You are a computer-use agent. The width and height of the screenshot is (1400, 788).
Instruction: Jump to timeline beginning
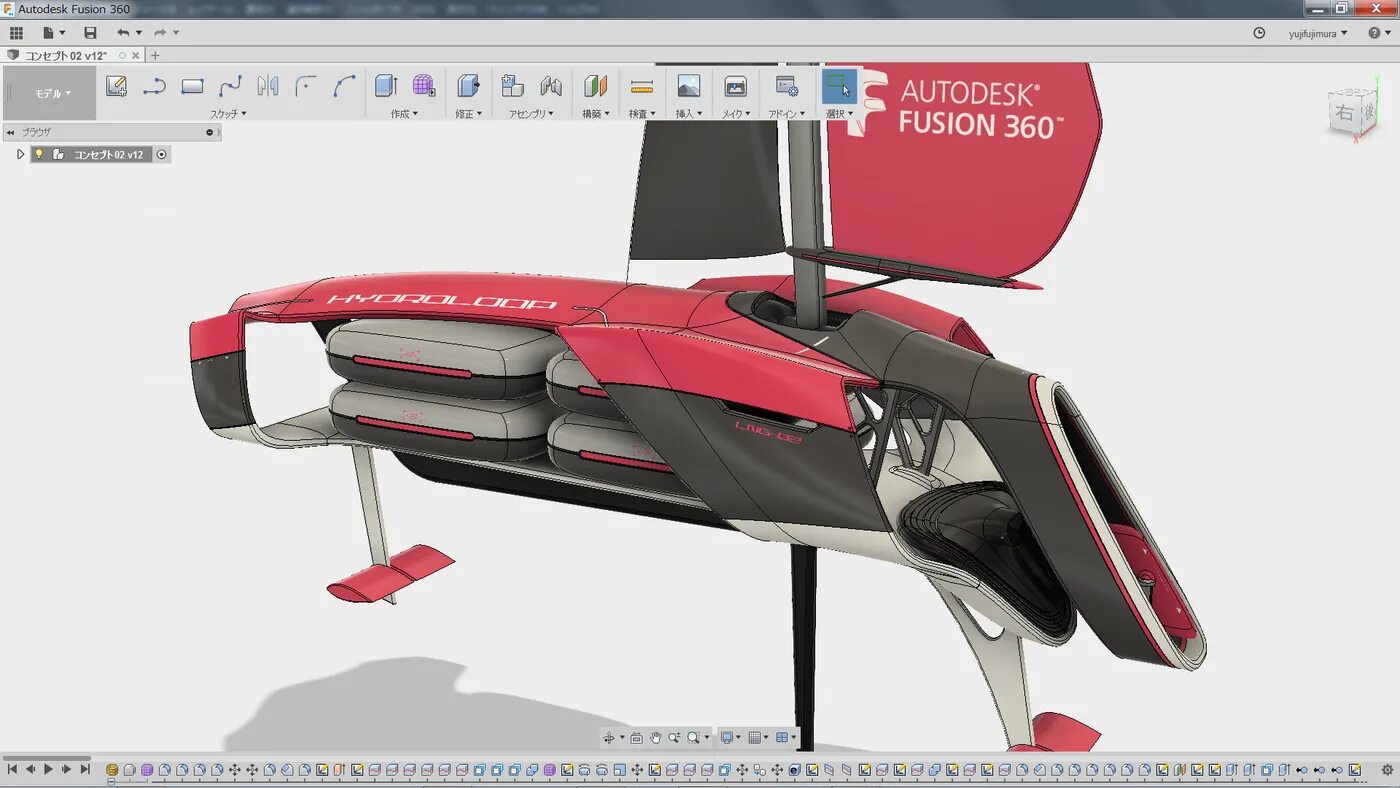tap(12, 769)
